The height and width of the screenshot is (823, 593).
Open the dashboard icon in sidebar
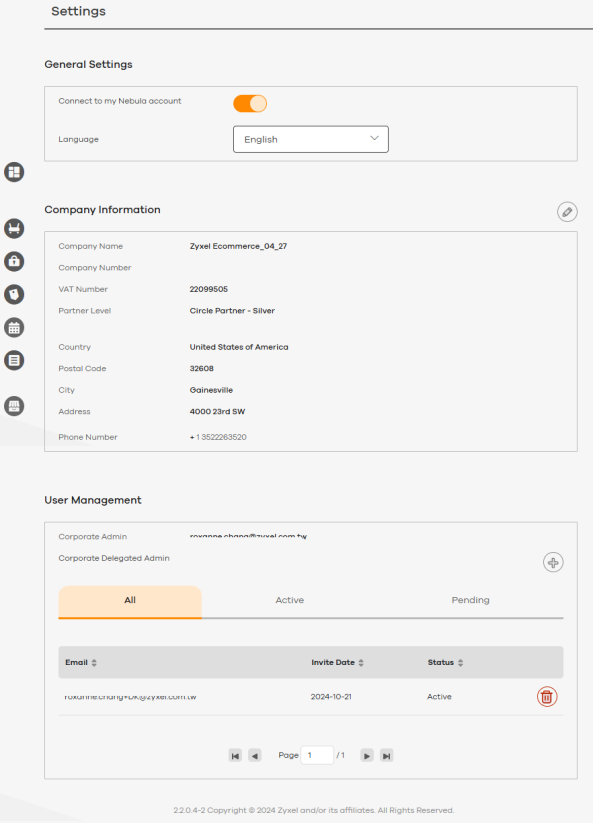tap(14, 172)
